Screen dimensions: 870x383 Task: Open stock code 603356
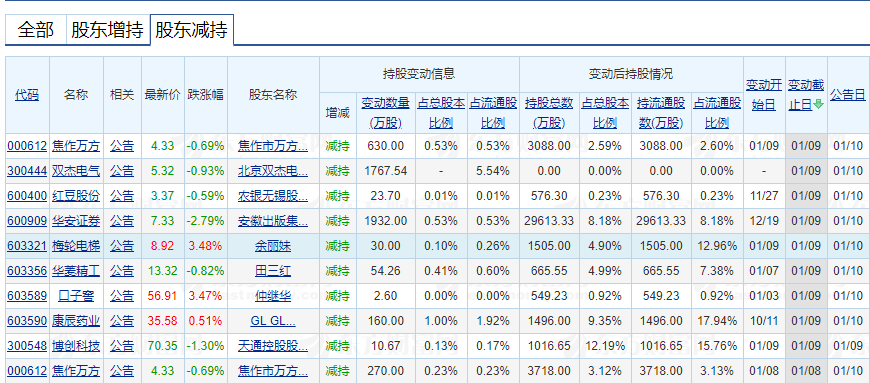tap(27, 271)
